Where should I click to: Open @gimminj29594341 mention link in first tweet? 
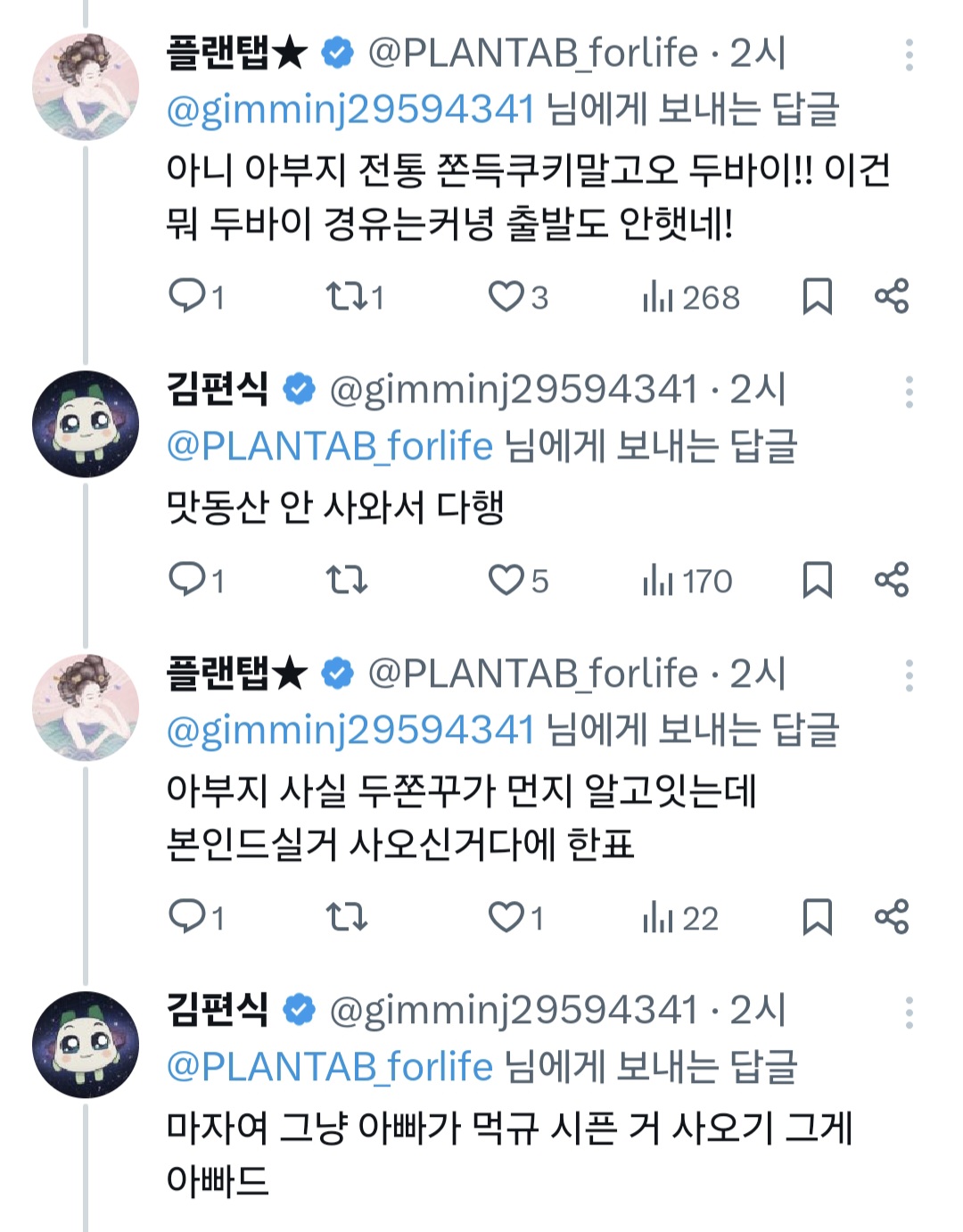point(350,109)
